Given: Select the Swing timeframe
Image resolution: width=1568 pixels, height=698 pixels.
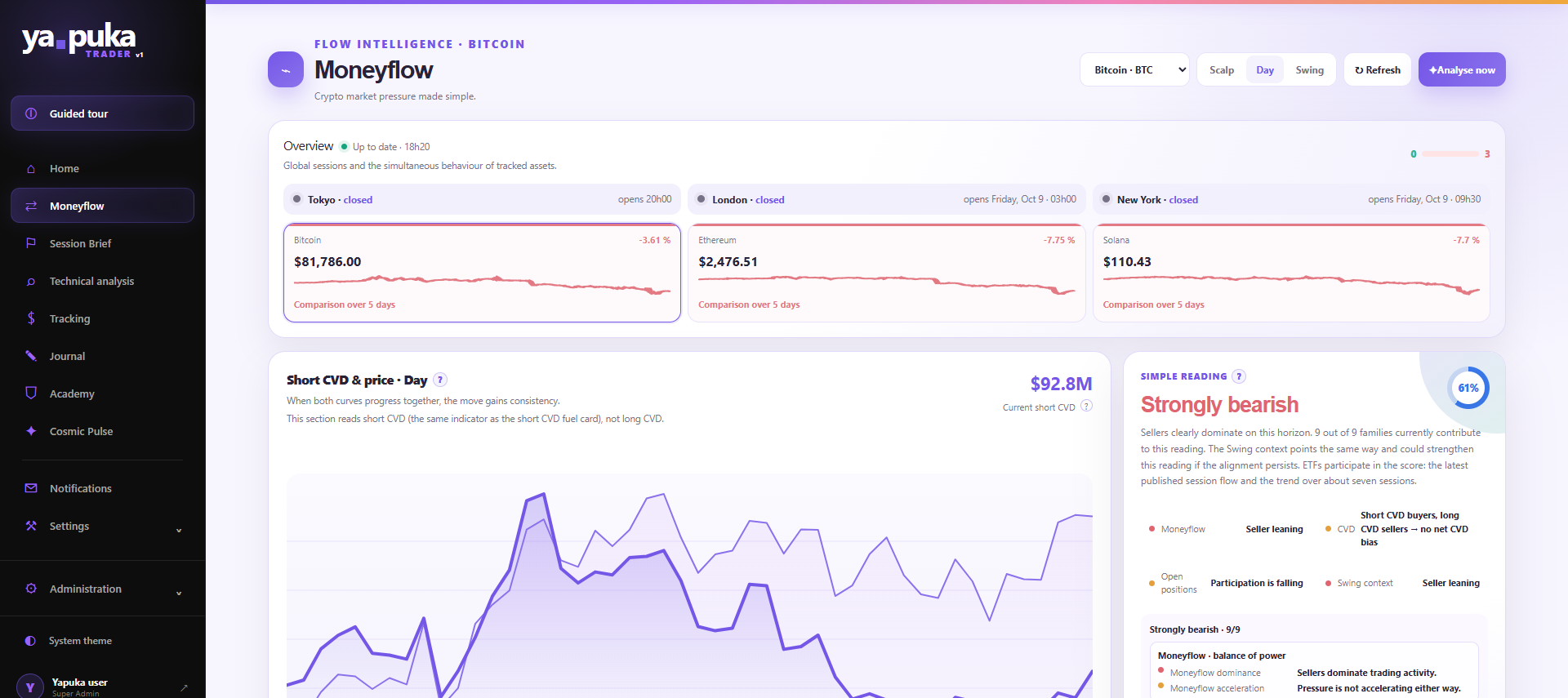Looking at the screenshot, I should point(1309,70).
